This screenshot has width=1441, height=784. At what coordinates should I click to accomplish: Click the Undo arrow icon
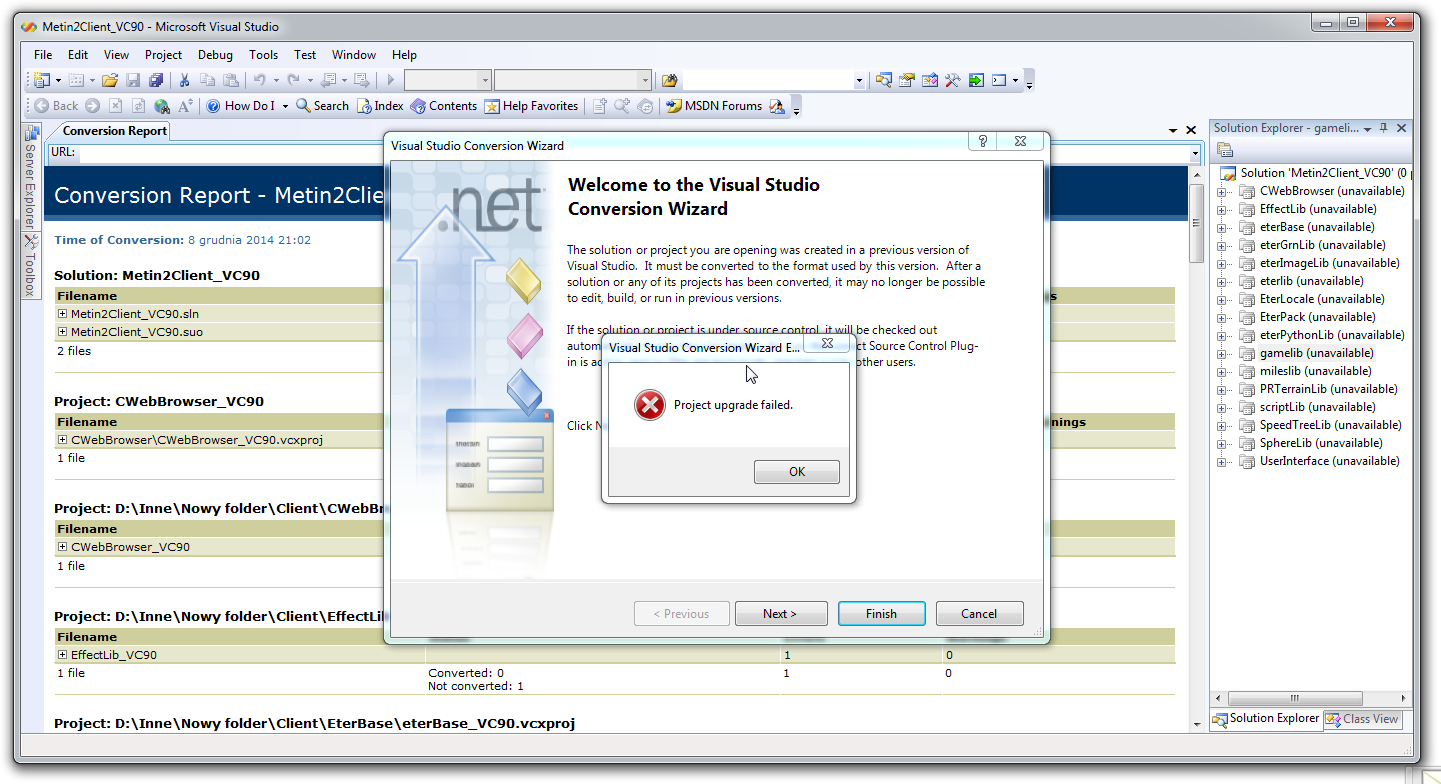coord(259,80)
